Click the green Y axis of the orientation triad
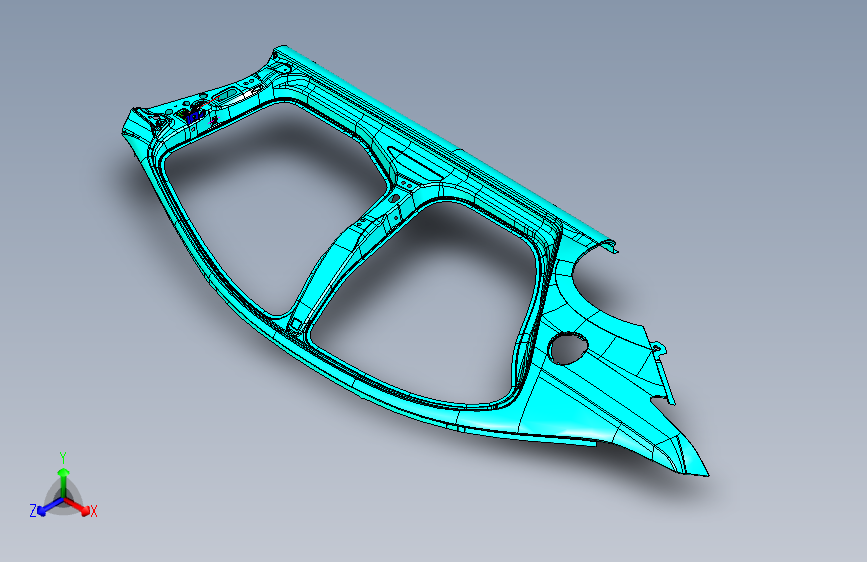867x562 pixels. pyautogui.click(x=64, y=483)
